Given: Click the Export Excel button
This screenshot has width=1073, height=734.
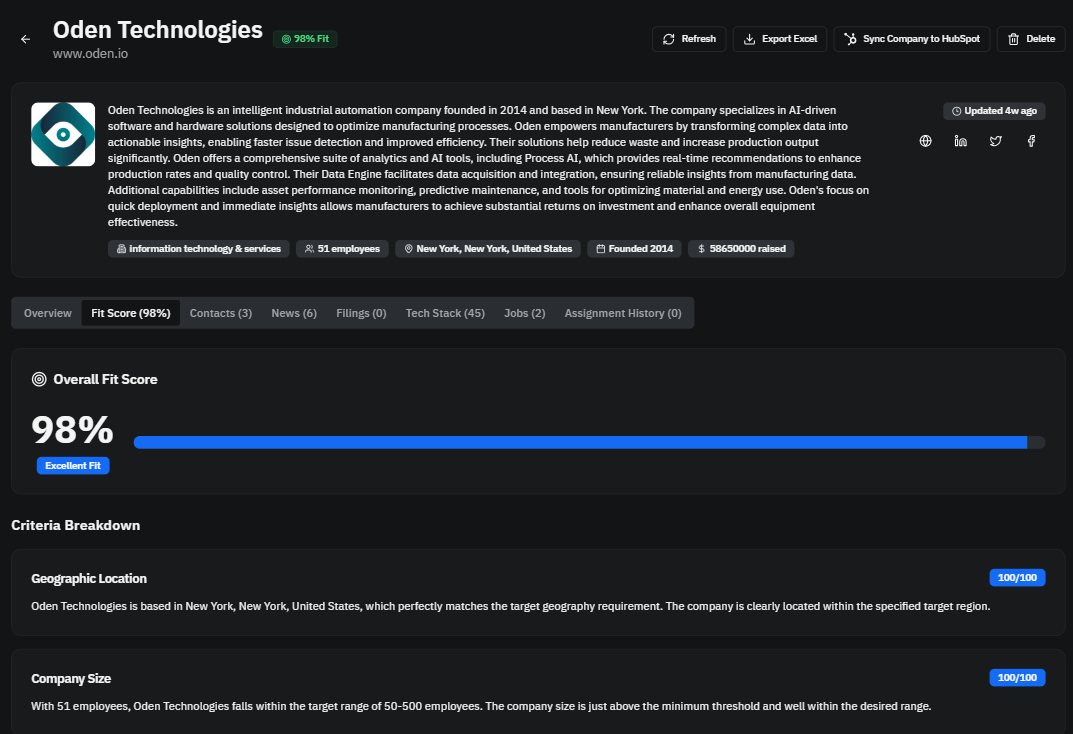Looking at the screenshot, I should tap(779, 39).
